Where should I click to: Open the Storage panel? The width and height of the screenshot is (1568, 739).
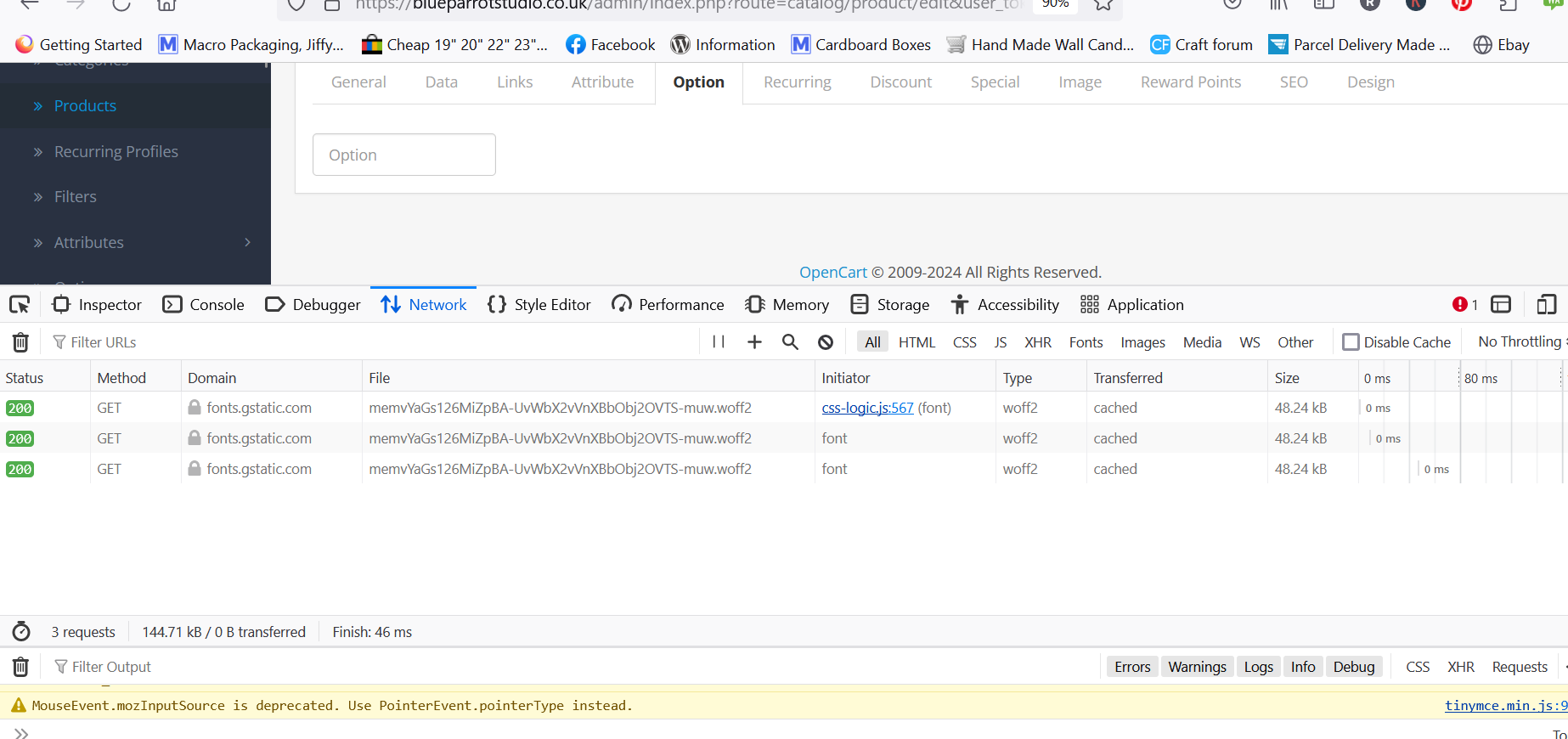(889, 304)
